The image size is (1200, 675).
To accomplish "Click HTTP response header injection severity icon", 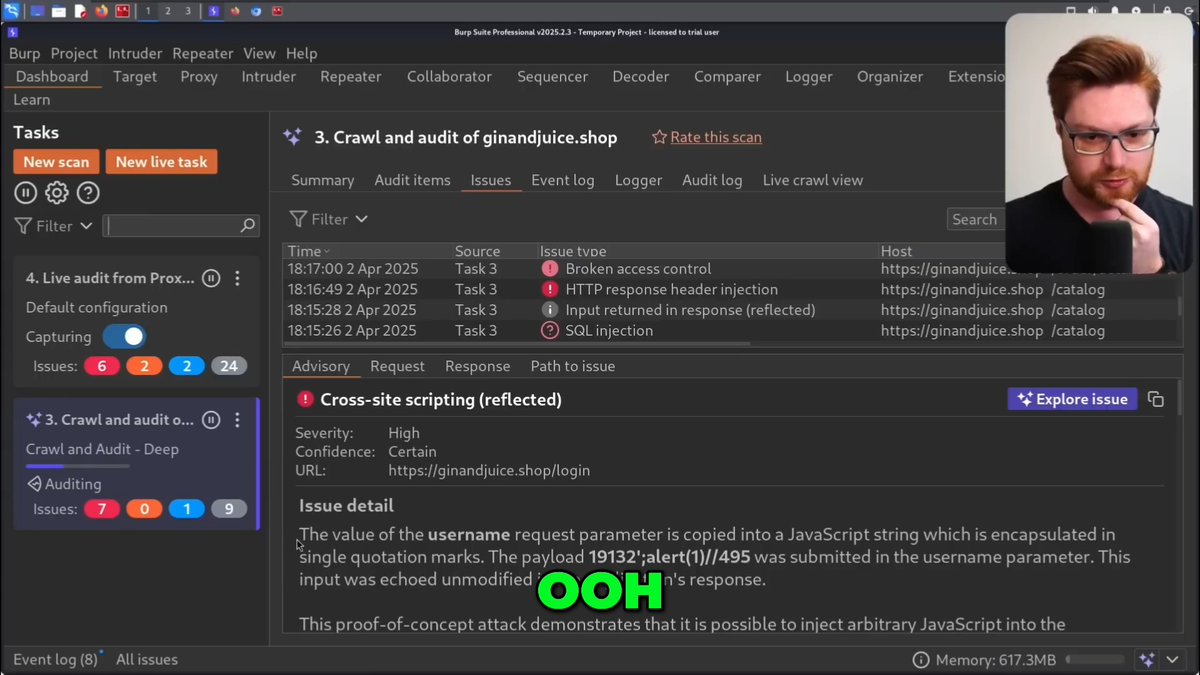I will pyautogui.click(x=549, y=289).
